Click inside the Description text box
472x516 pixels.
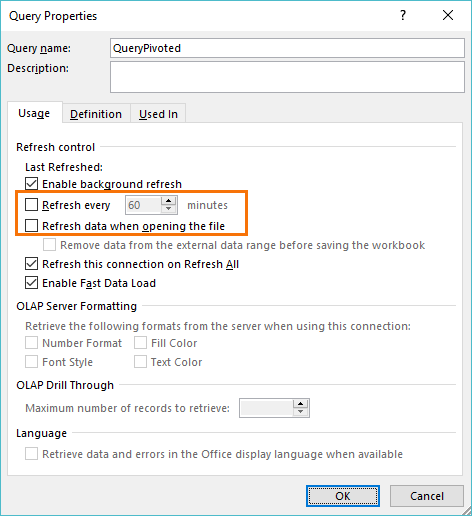(x=287, y=77)
